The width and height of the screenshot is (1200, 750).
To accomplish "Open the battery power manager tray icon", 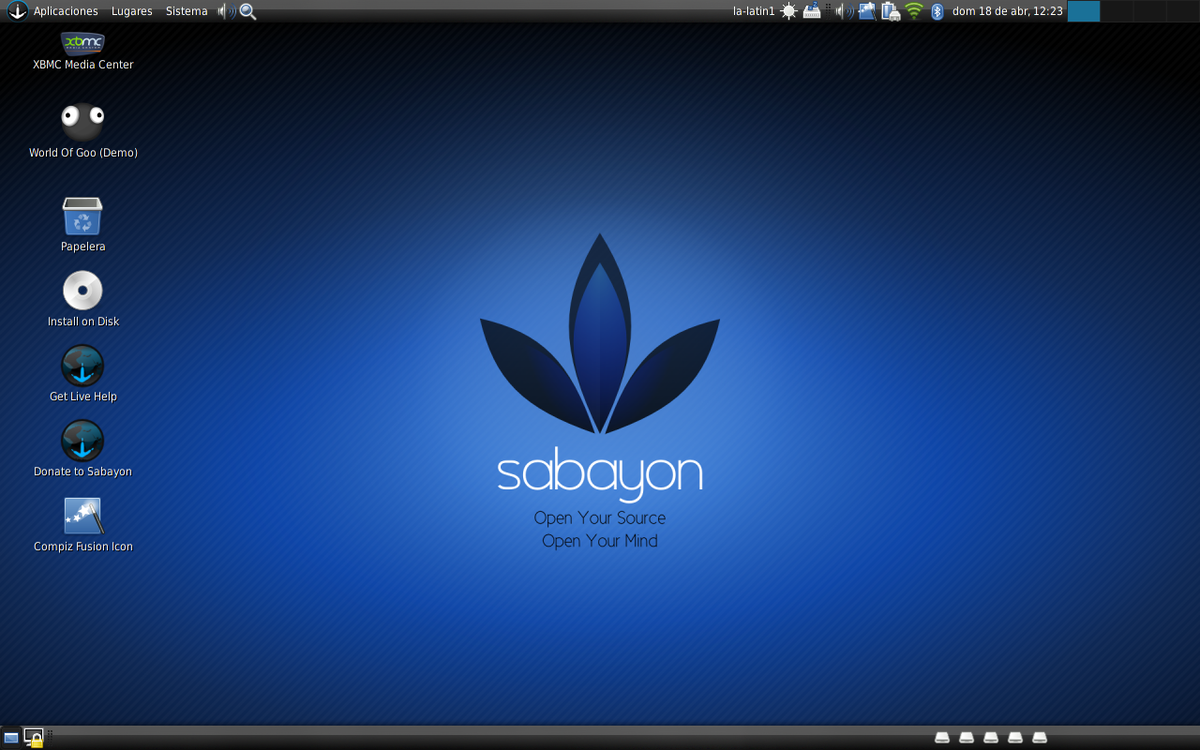I will point(890,11).
